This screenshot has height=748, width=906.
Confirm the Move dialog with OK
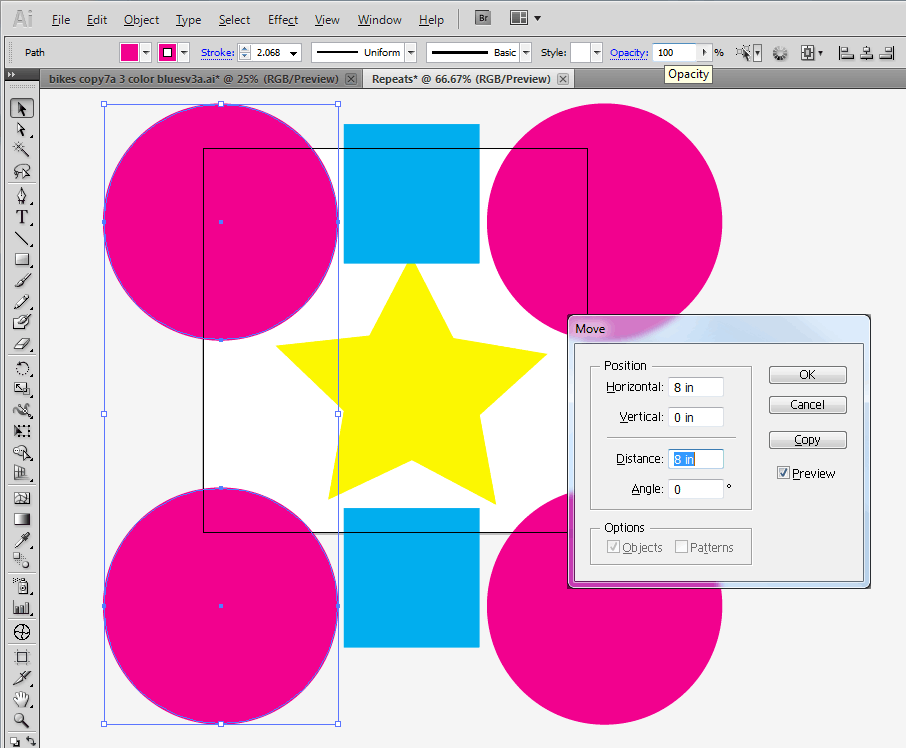[807, 375]
